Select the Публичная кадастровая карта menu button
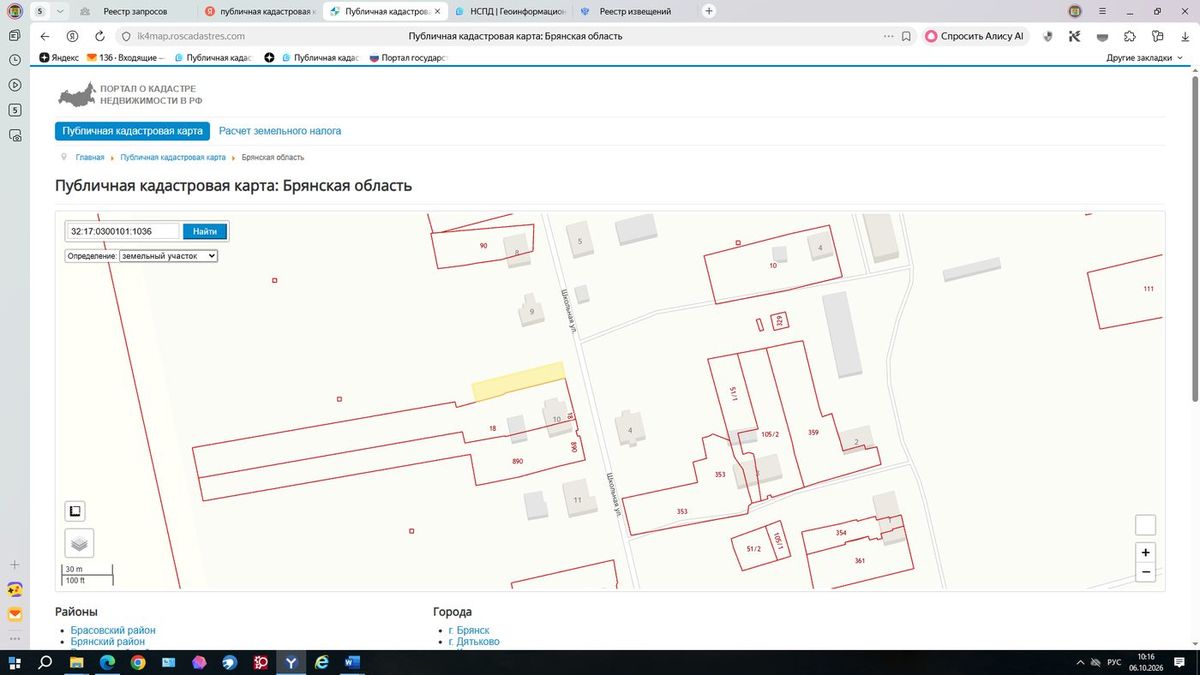This screenshot has height=675, width=1200. (x=132, y=131)
